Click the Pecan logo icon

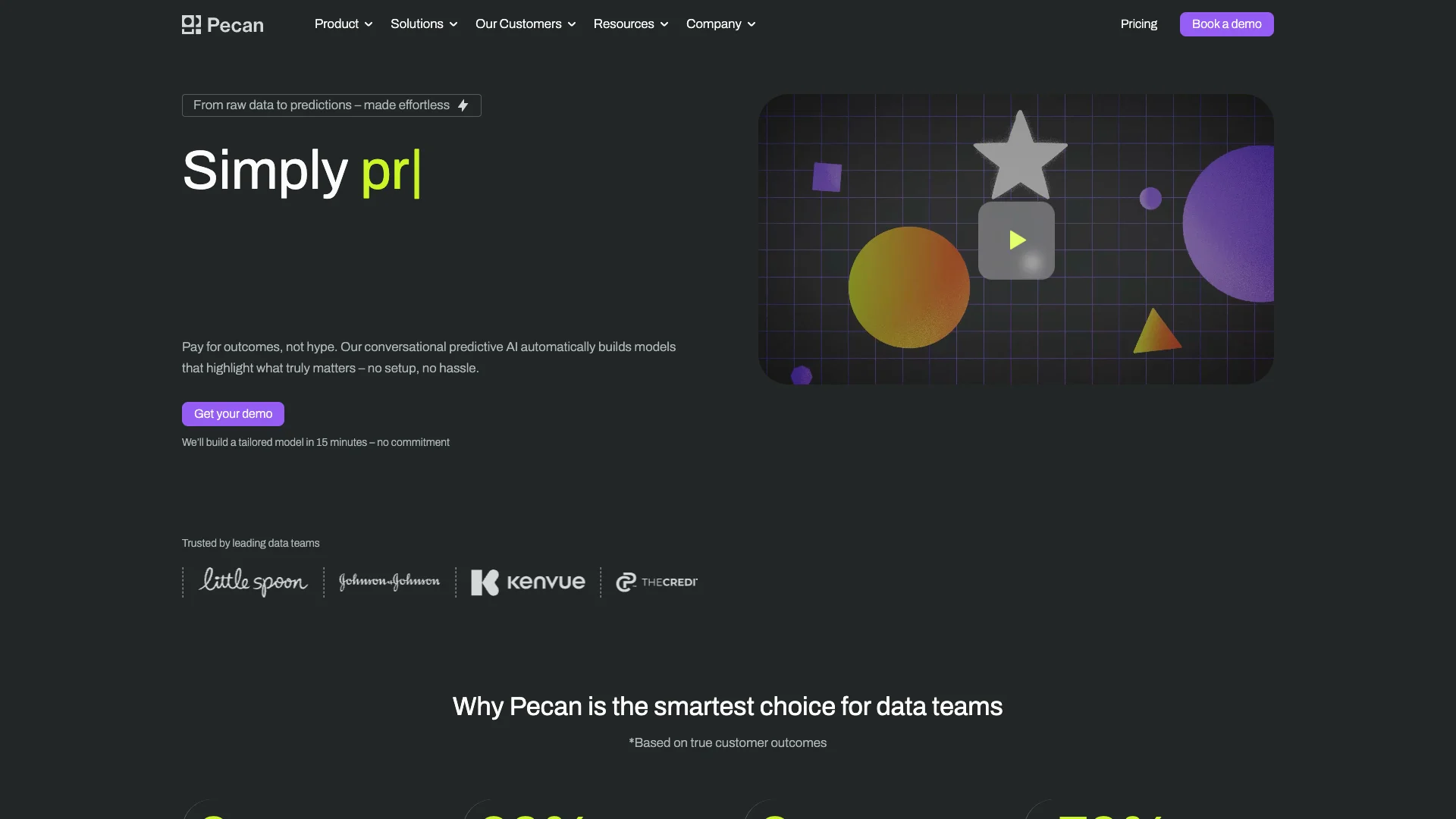(x=191, y=24)
